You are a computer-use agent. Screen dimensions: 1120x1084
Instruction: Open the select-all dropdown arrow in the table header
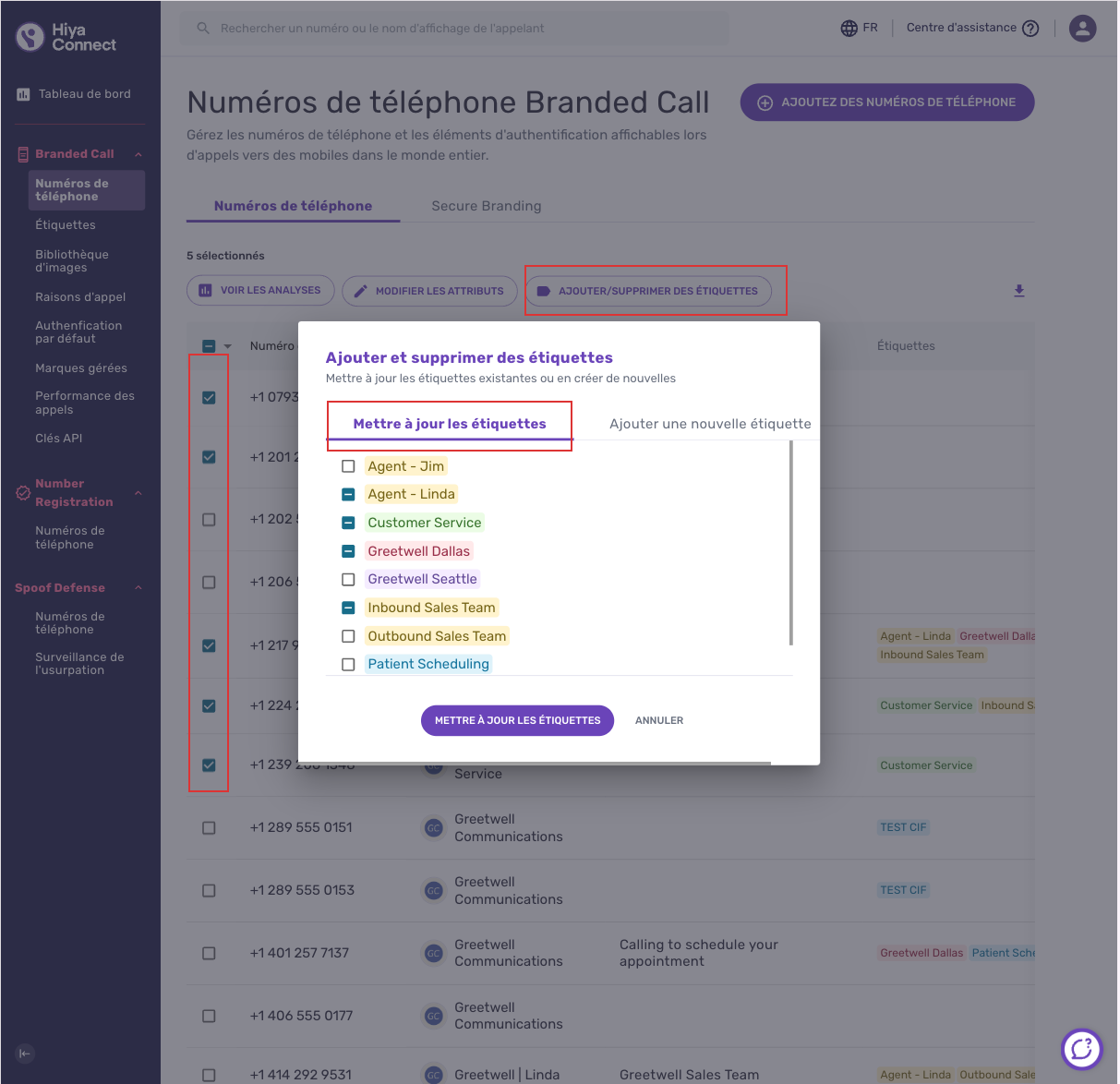[x=227, y=347]
